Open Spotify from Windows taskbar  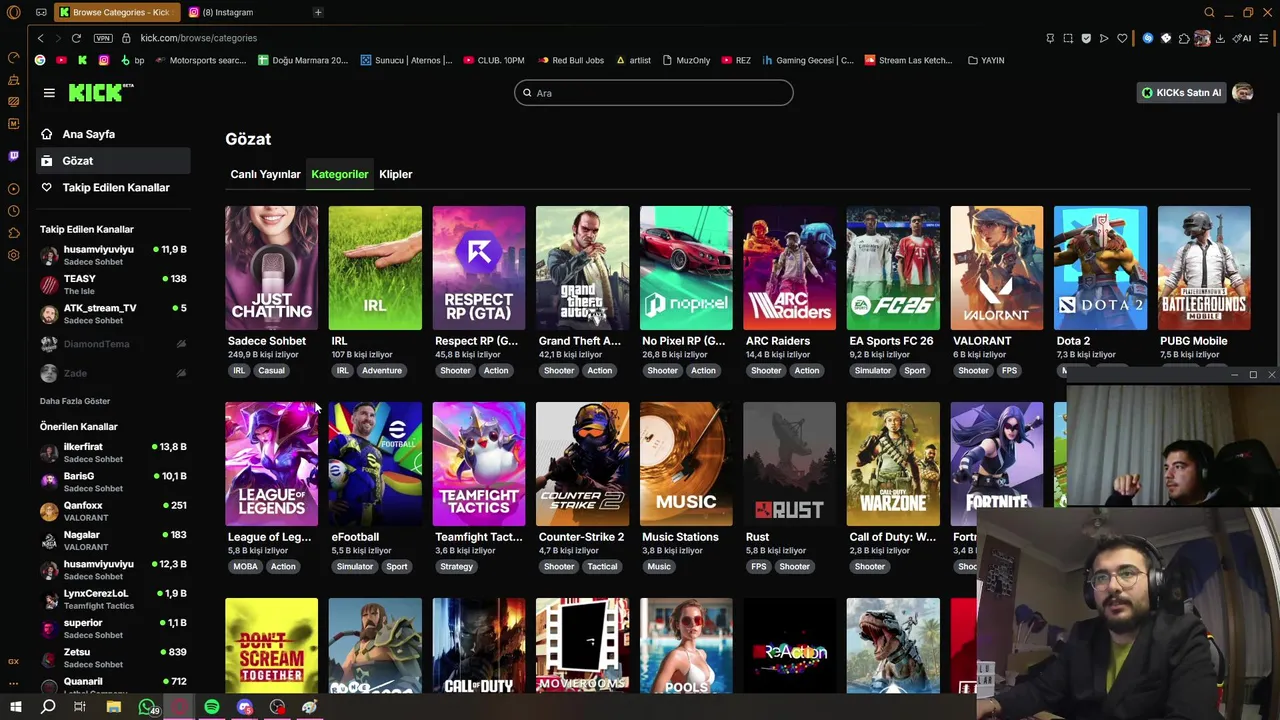tap(212, 707)
